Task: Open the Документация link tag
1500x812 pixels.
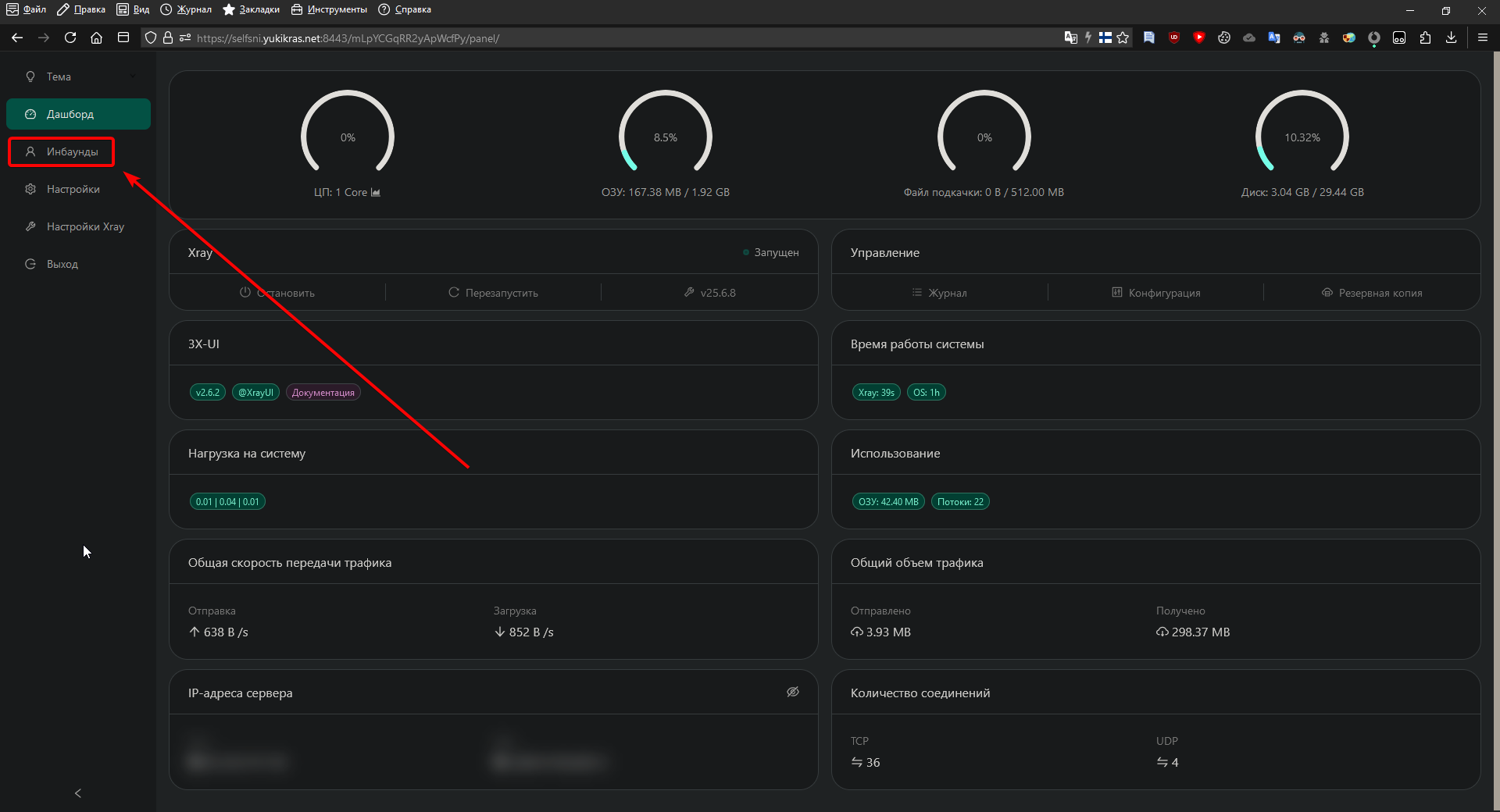Action: (x=323, y=393)
